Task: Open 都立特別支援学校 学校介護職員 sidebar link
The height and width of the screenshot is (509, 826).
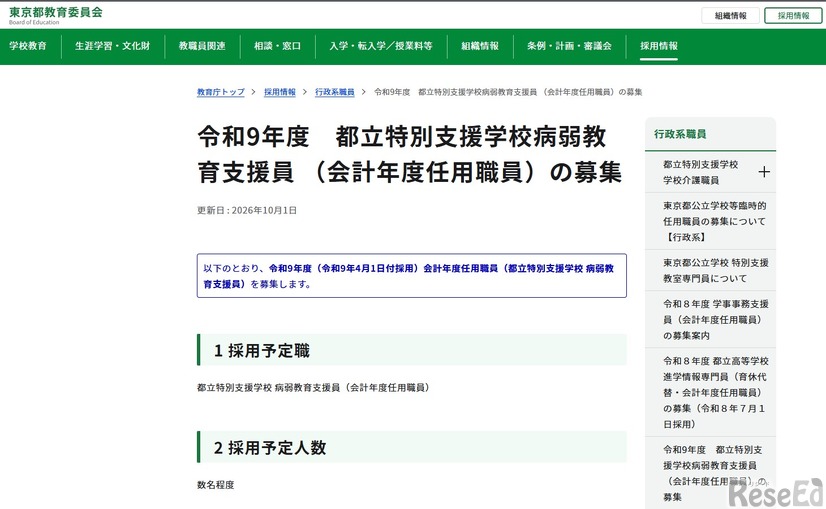Action: [701, 172]
